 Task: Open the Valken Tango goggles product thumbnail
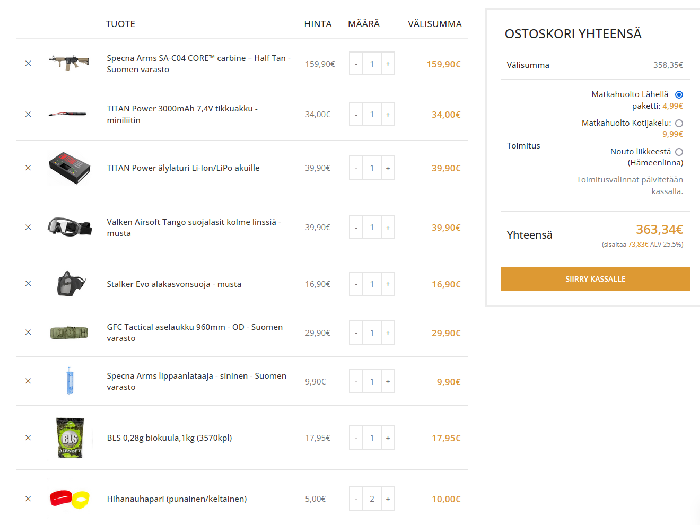(x=69, y=227)
